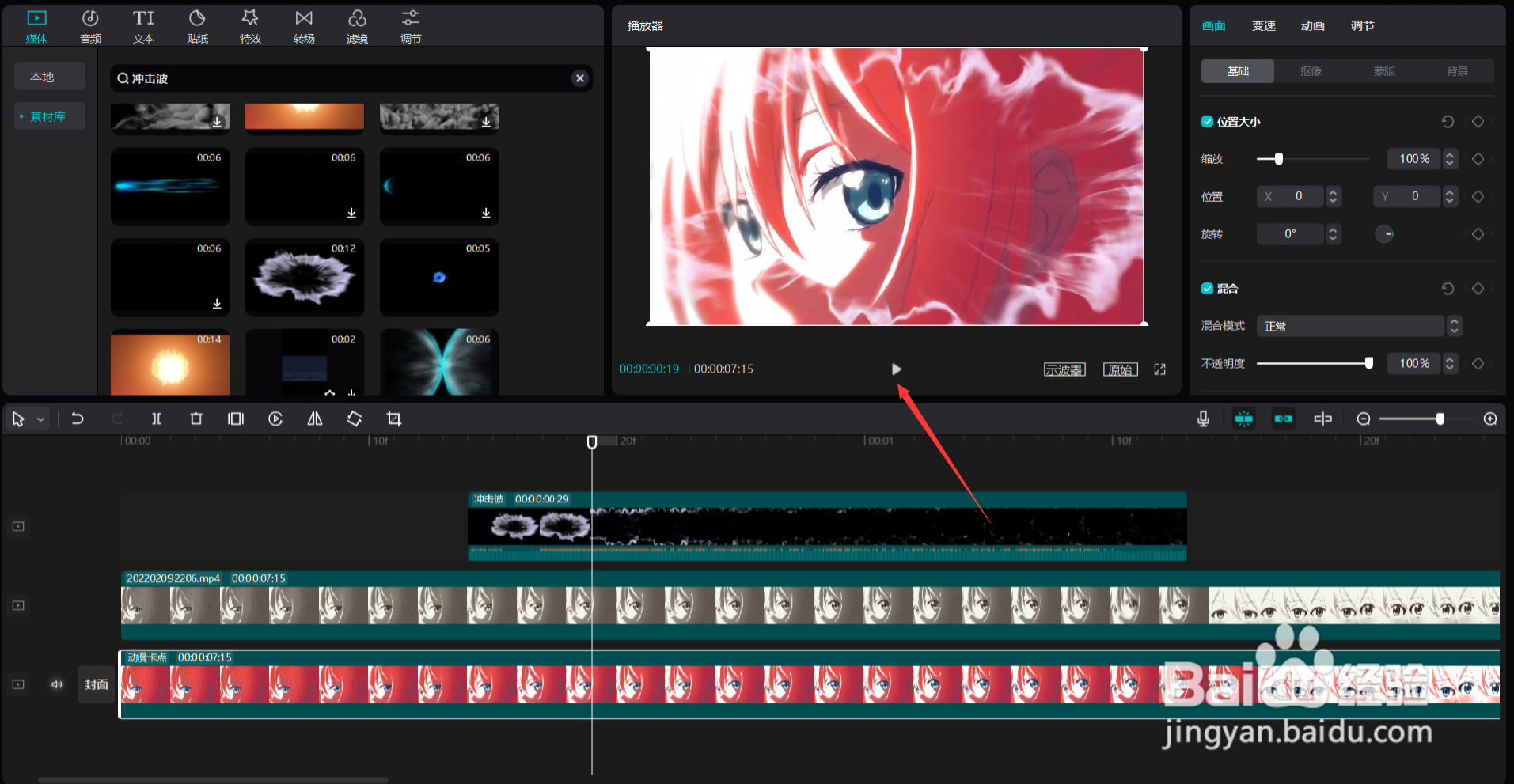Mirror the selected clip
Viewport: 1514px width, 784px height.
click(x=315, y=419)
